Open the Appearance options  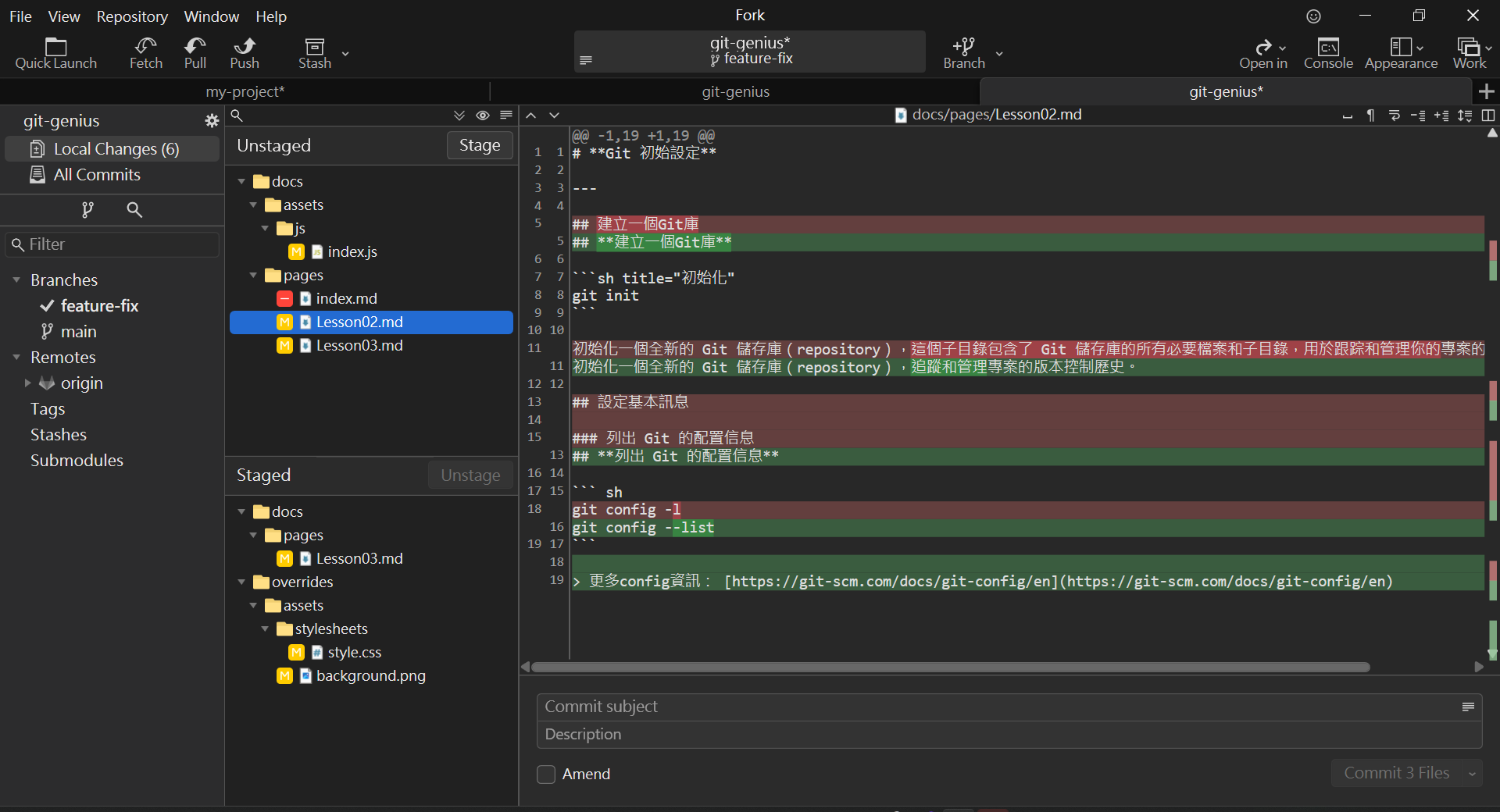(x=1401, y=53)
